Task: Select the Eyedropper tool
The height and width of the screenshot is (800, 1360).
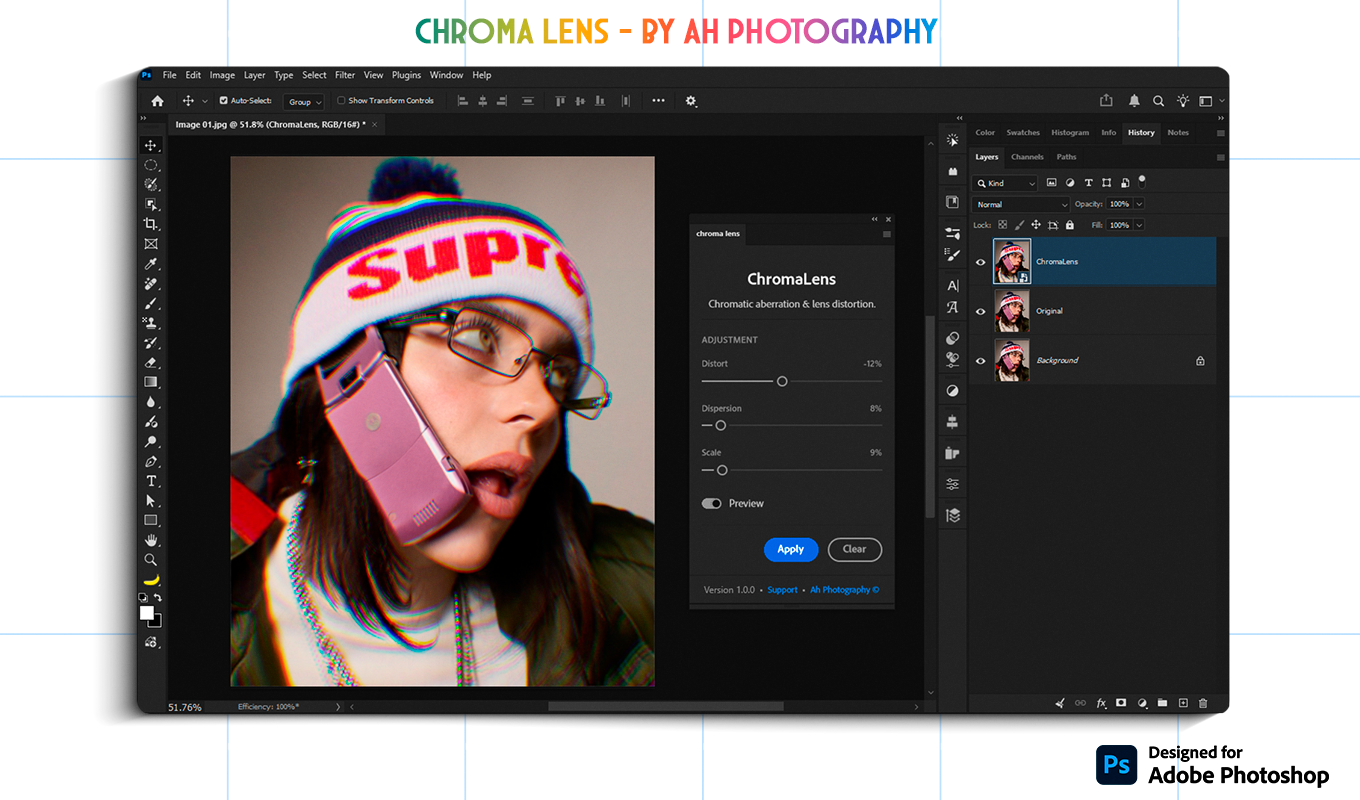Action: tap(151, 263)
